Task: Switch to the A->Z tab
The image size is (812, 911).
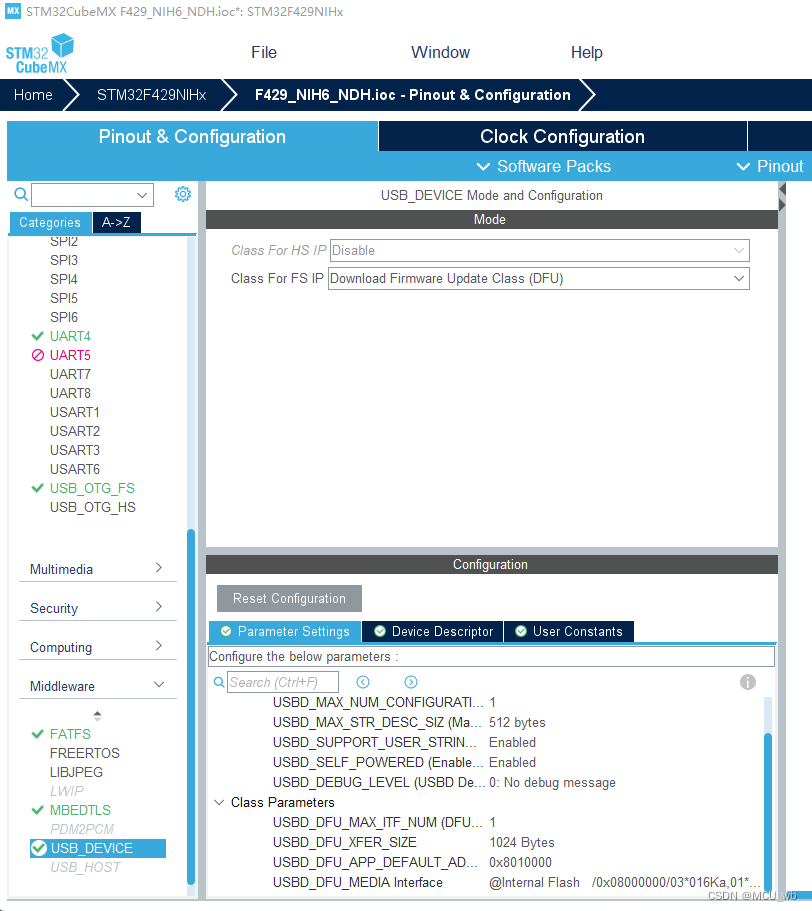Action: click(116, 222)
